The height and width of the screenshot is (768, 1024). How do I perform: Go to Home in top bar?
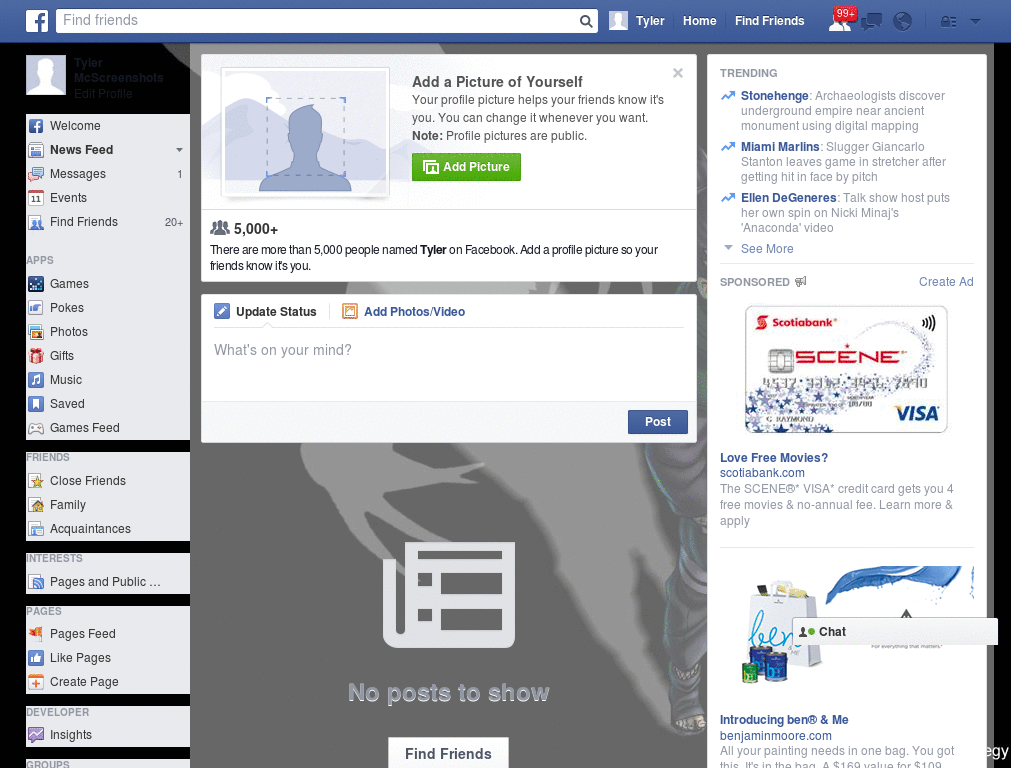(x=699, y=21)
